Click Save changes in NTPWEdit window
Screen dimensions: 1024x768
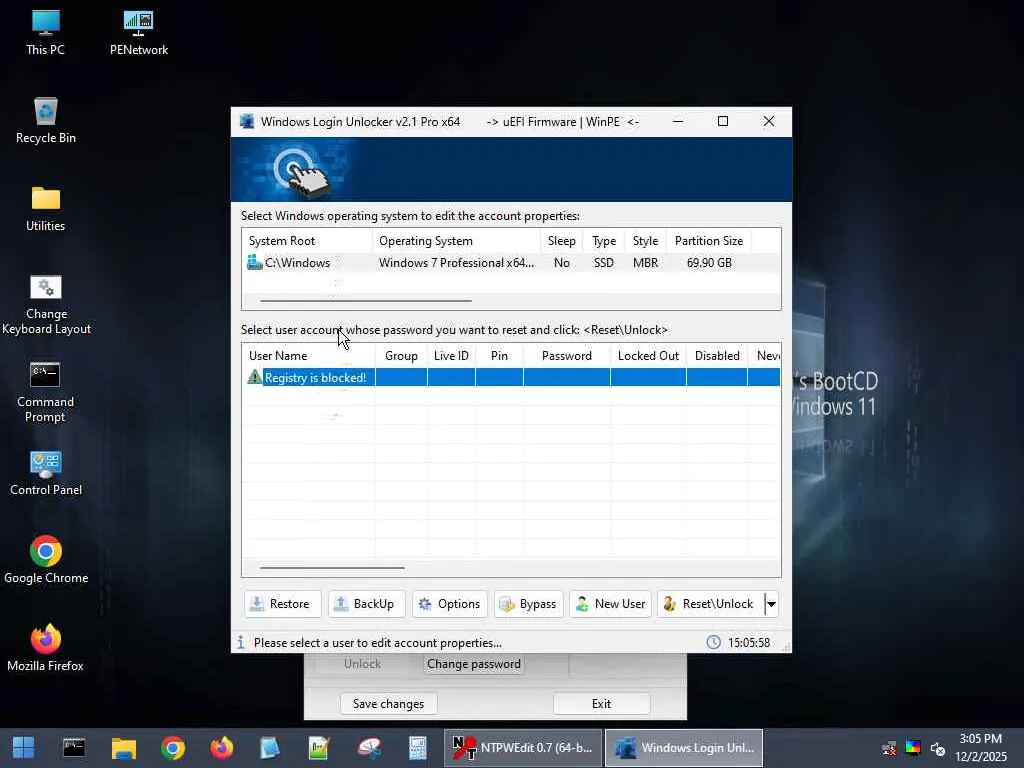tap(389, 704)
